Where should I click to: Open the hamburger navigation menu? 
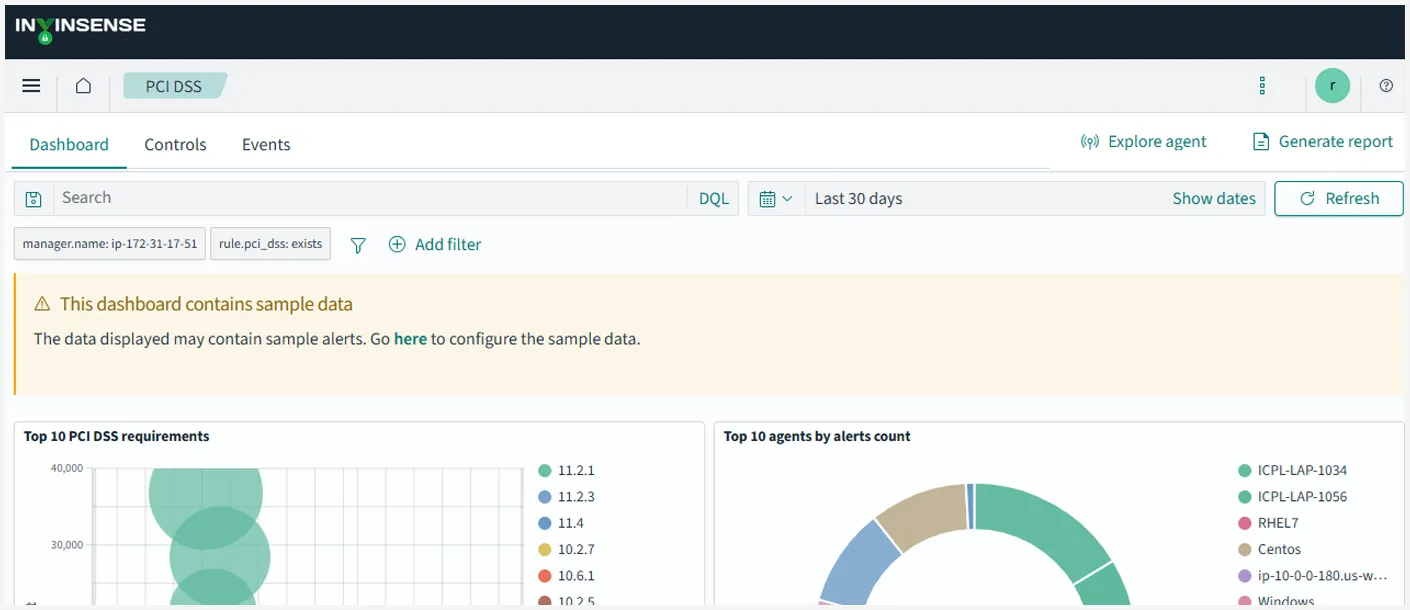[31, 86]
